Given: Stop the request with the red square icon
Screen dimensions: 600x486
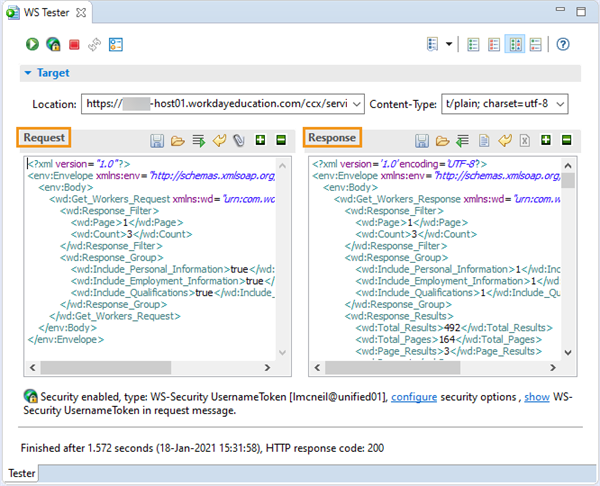Looking at the screenshot, I should point(74,45).
